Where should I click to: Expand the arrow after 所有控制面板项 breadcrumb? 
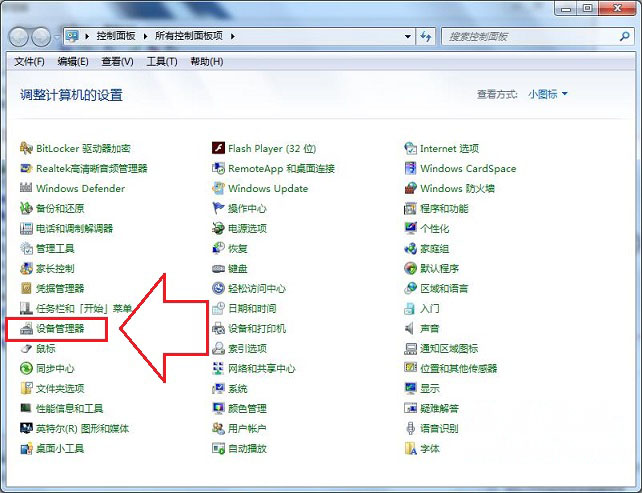[x=233, y=36]
